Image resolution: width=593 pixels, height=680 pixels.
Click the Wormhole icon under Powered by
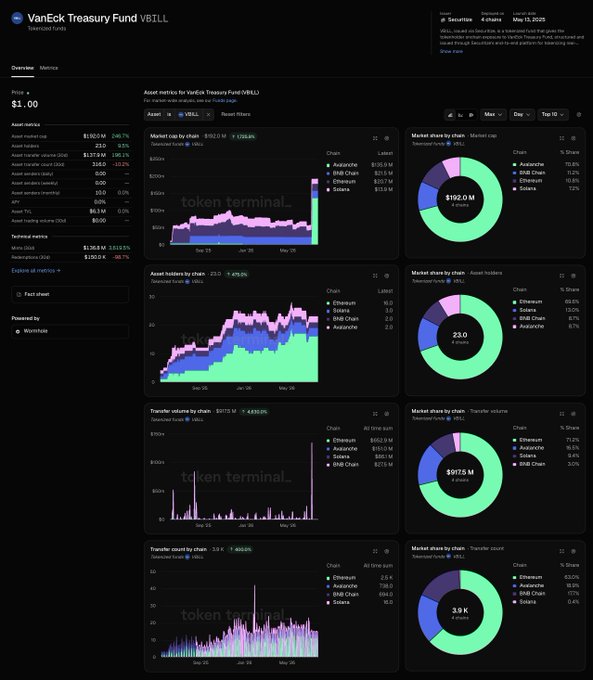point(18,331)
